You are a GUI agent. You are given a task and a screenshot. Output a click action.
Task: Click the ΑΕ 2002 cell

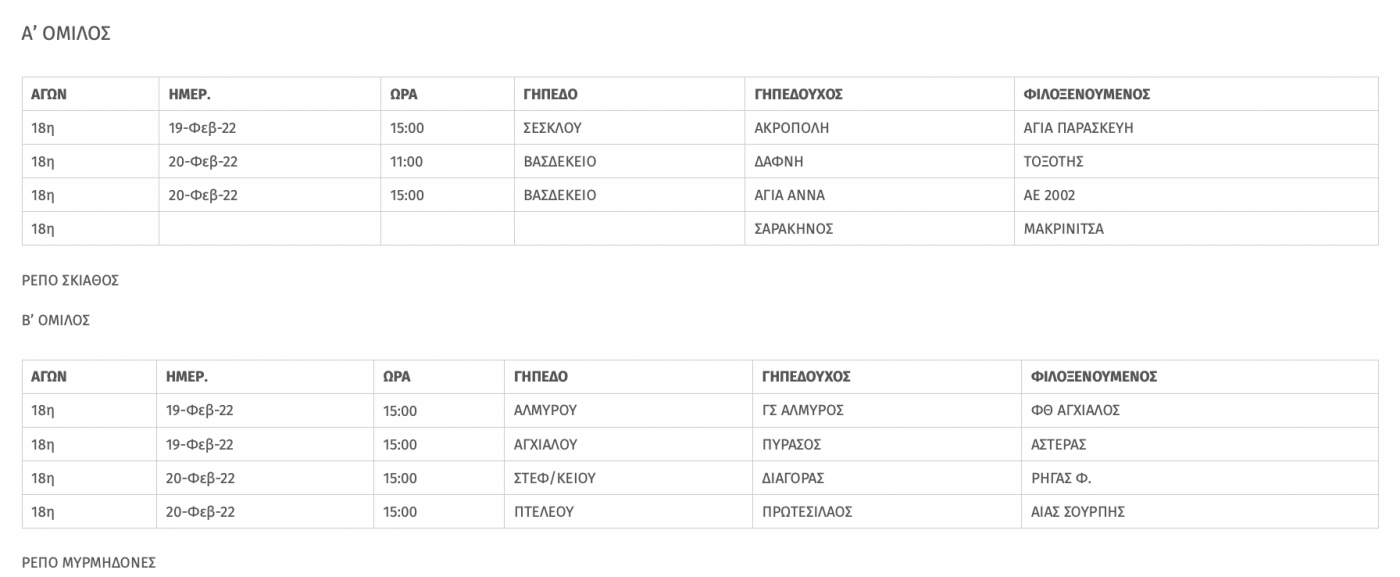click(x=1196, y=196)
